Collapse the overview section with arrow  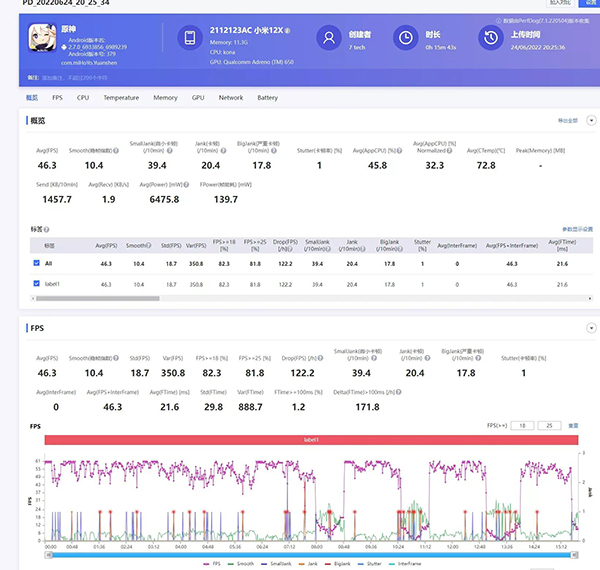[x=590, y=120]
